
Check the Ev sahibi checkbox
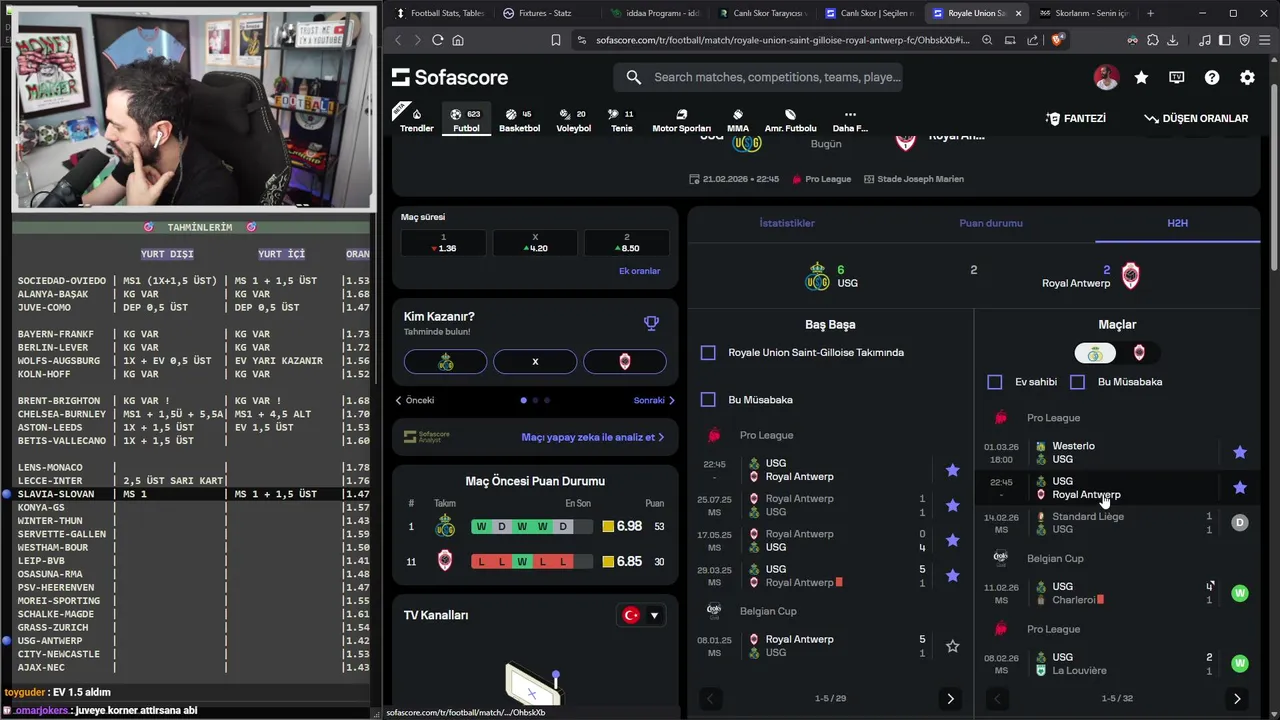click(x=994, y=381)
